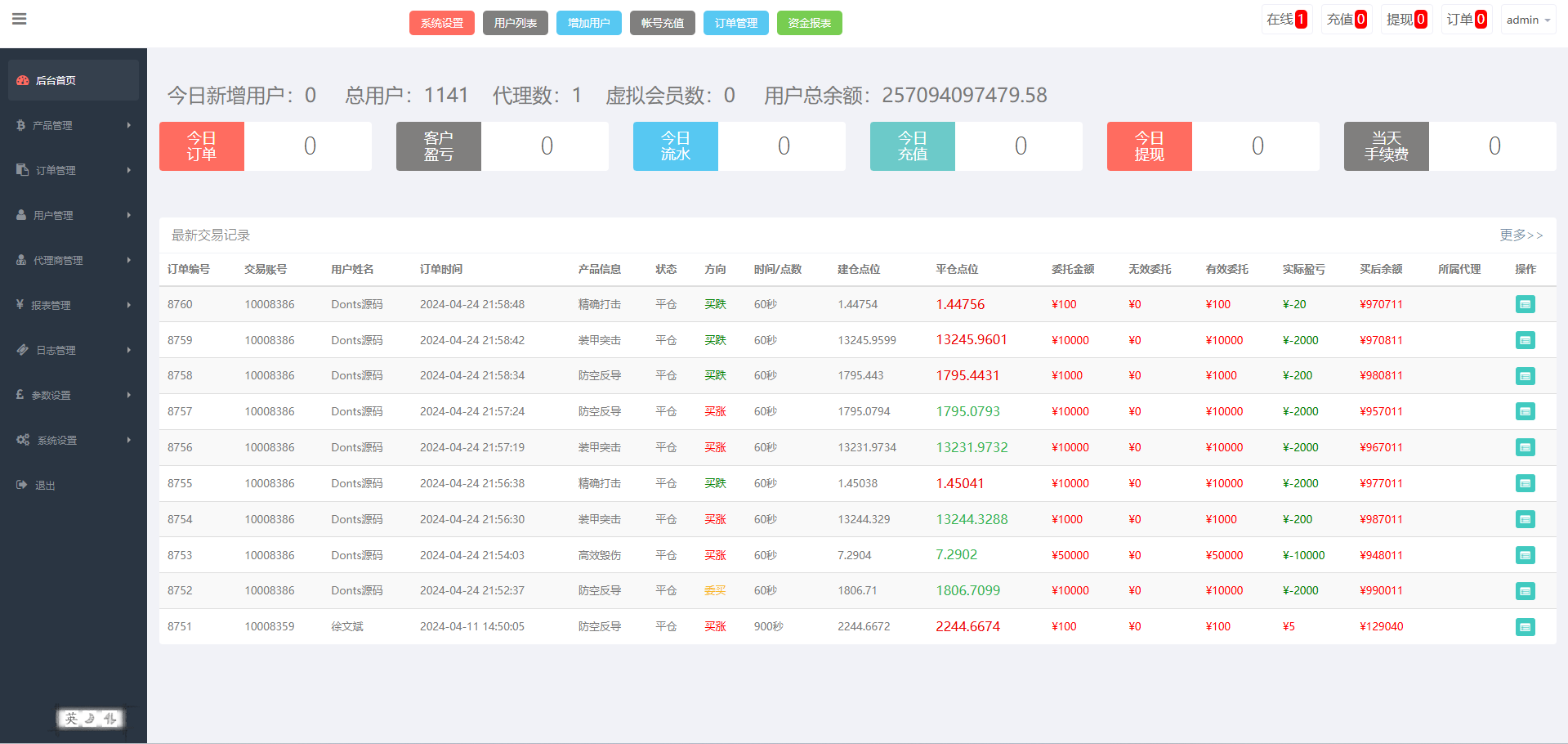Open details icon for order 8760
1568x744 pixels.
pyautogui.click(x=1525, y=305)
